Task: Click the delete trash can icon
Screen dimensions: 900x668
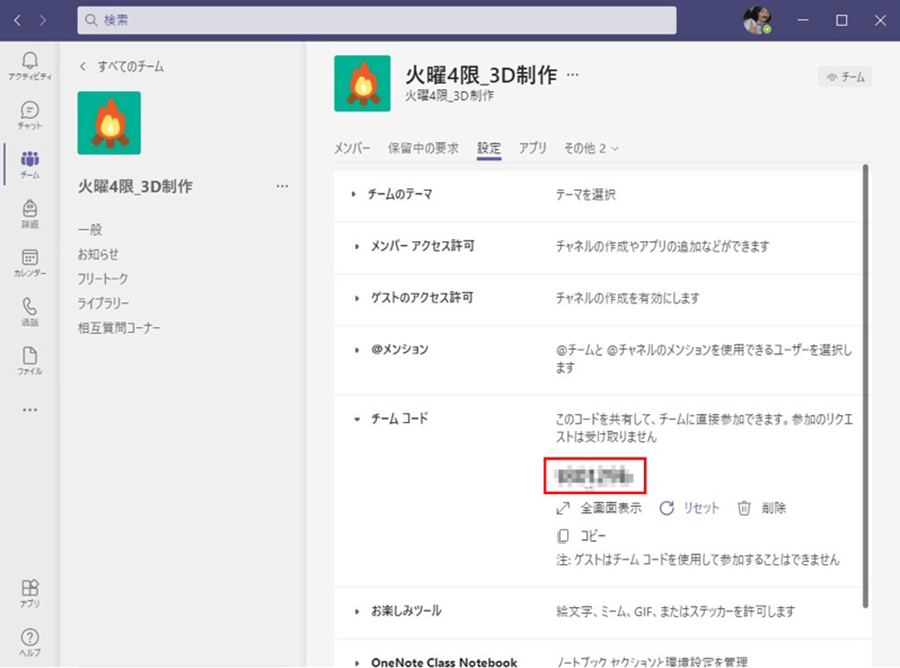Action: 744,508
